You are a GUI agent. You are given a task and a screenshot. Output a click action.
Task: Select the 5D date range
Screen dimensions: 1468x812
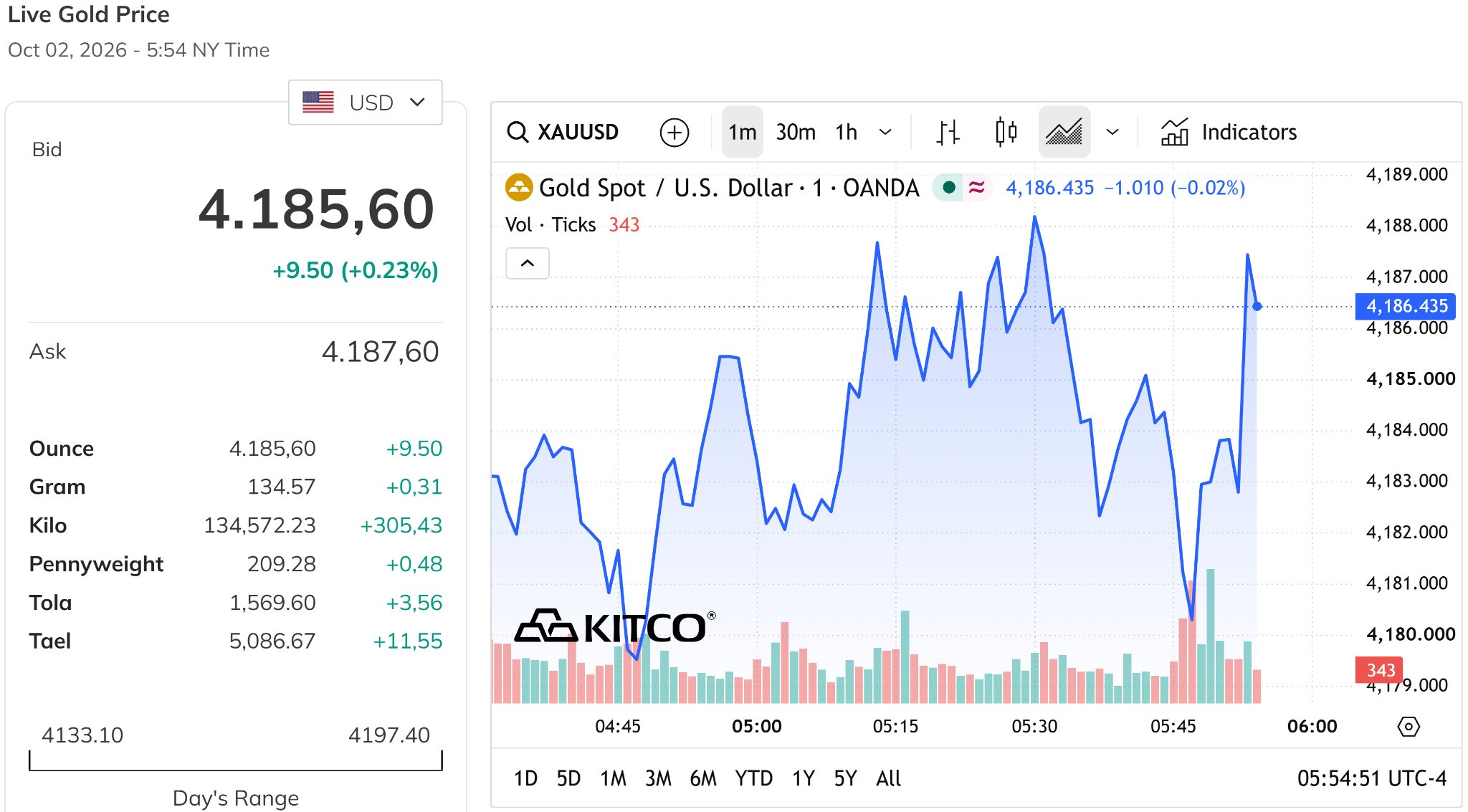click(x=568, y=778)
